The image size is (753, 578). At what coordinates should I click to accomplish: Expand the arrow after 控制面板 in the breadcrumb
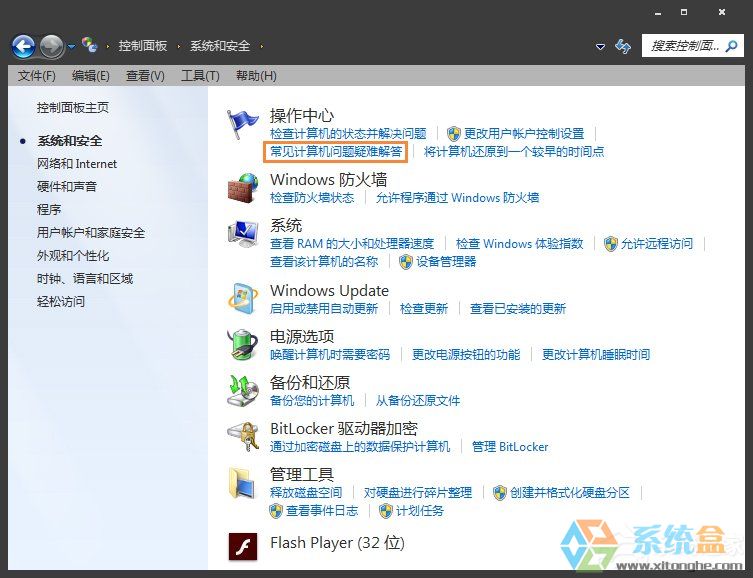pos(179,47)
